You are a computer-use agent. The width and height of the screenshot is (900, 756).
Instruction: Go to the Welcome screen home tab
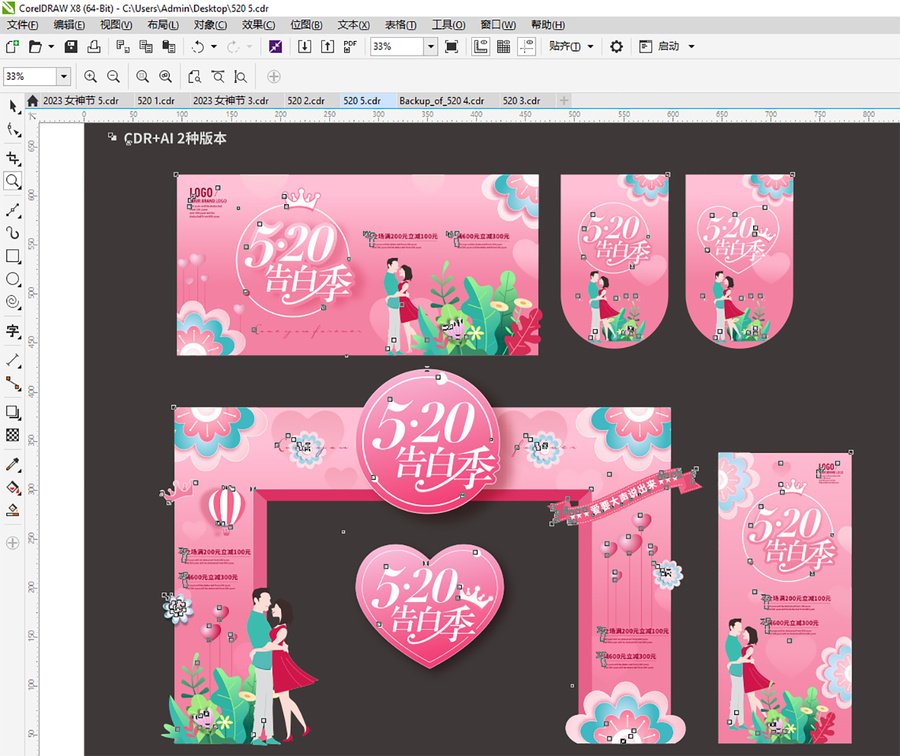[33, 100]
